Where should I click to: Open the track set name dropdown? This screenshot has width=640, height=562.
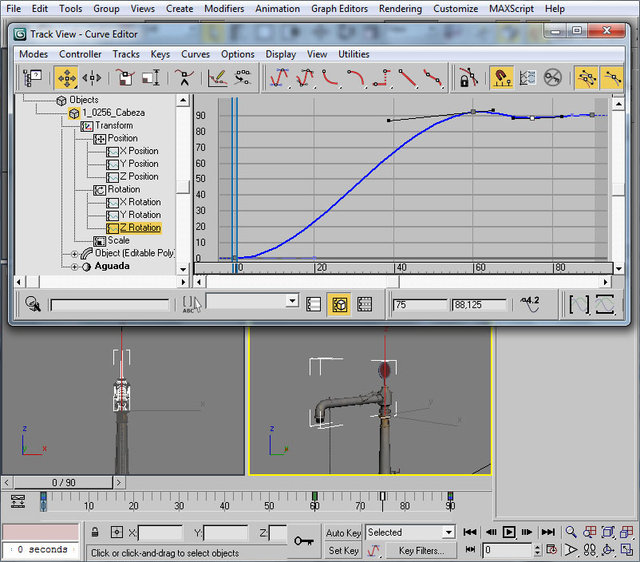291,302
